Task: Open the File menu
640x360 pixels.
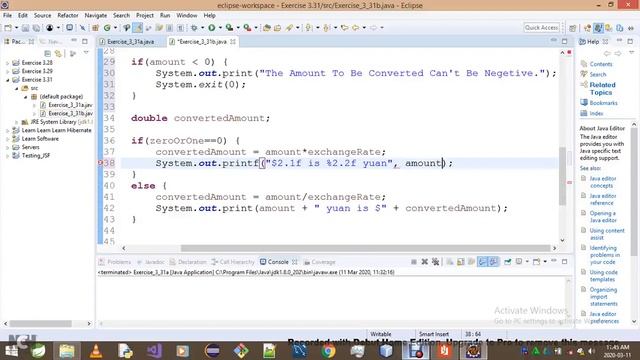Action: coord(7,15)
